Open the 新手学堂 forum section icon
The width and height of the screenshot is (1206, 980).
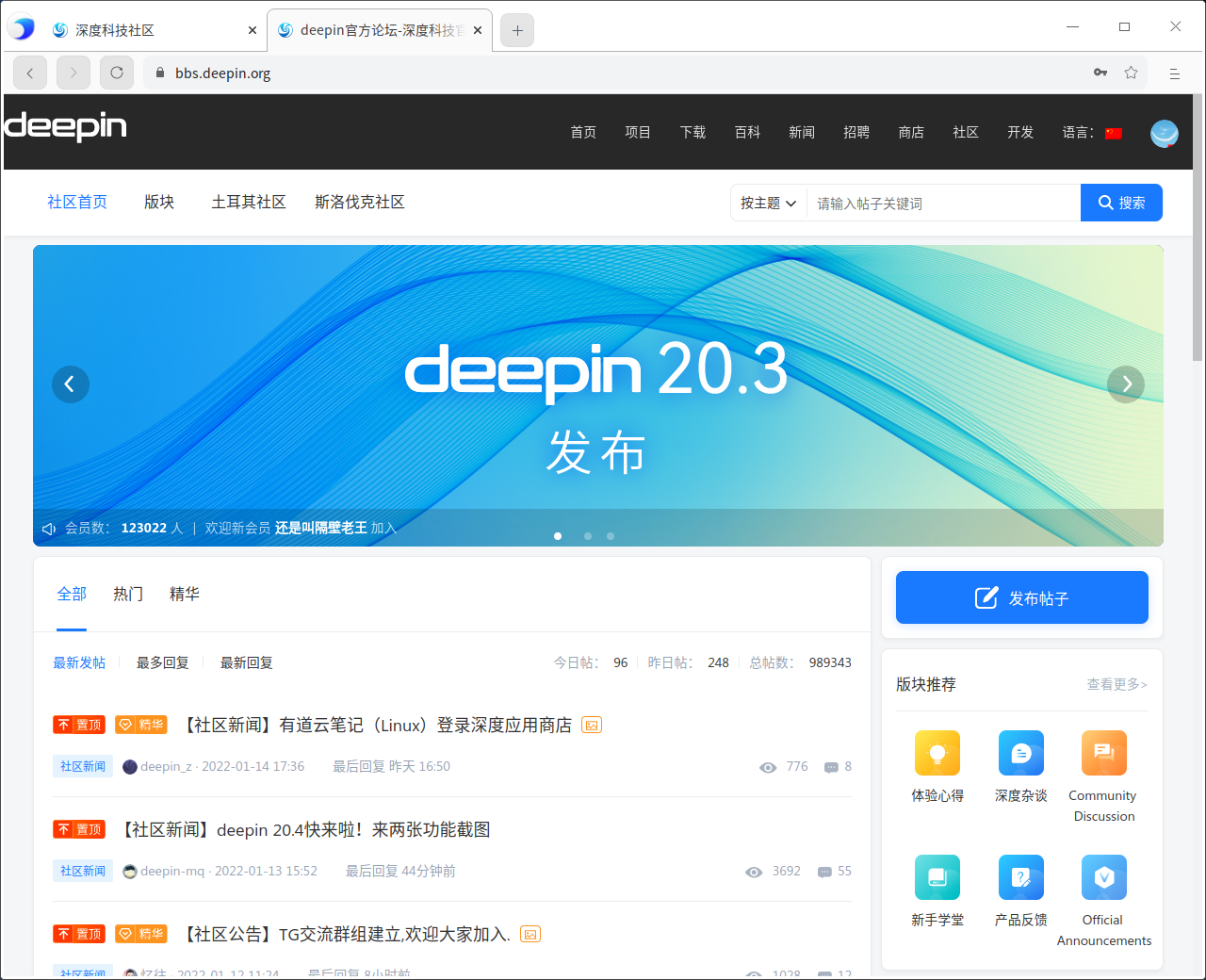pos(937,877)
